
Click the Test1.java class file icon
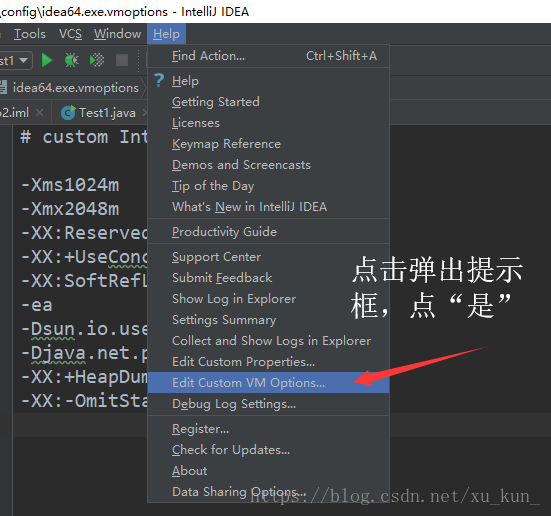[x=68, y=113]
